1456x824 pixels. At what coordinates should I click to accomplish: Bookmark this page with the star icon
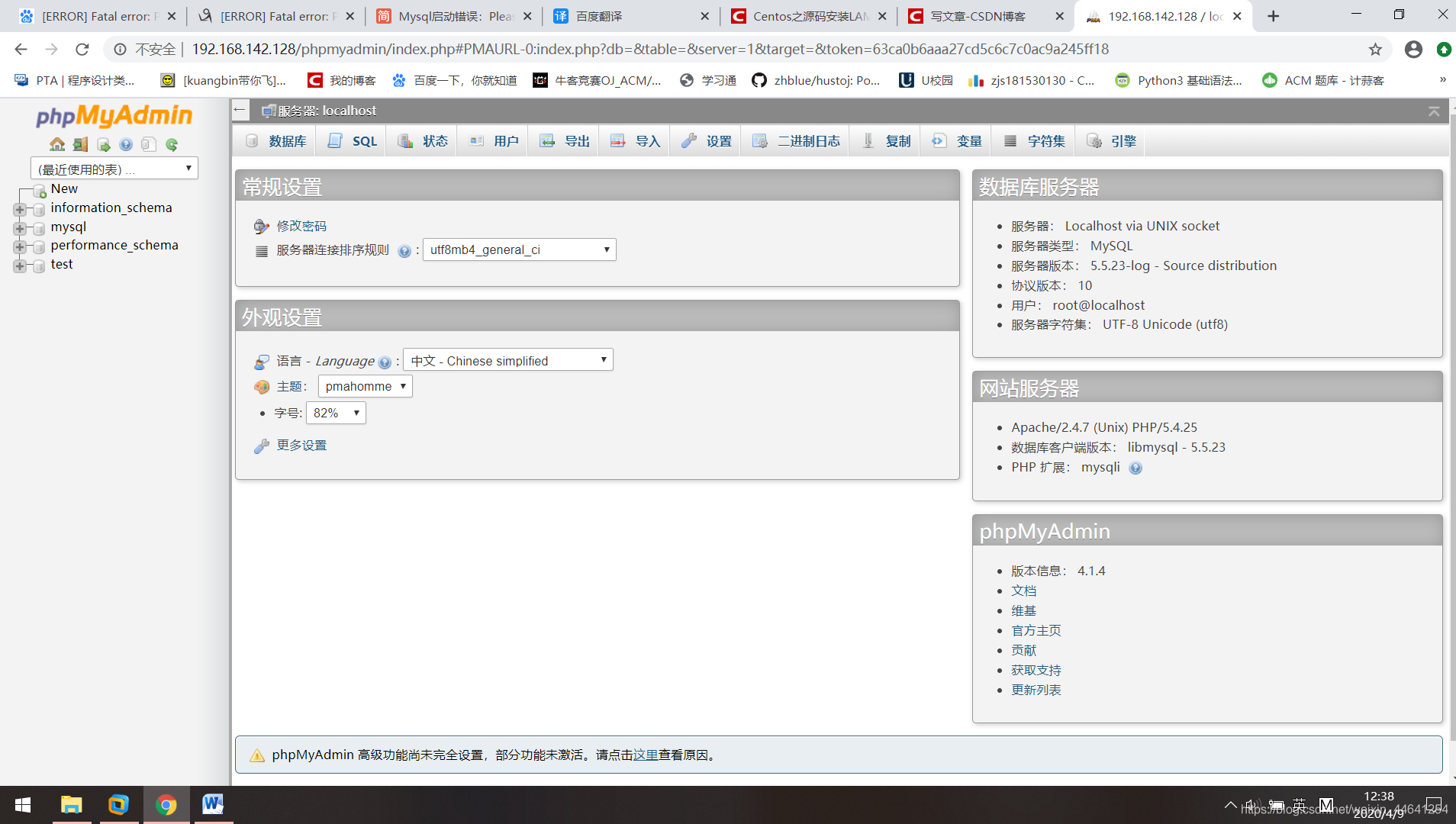1375,50
